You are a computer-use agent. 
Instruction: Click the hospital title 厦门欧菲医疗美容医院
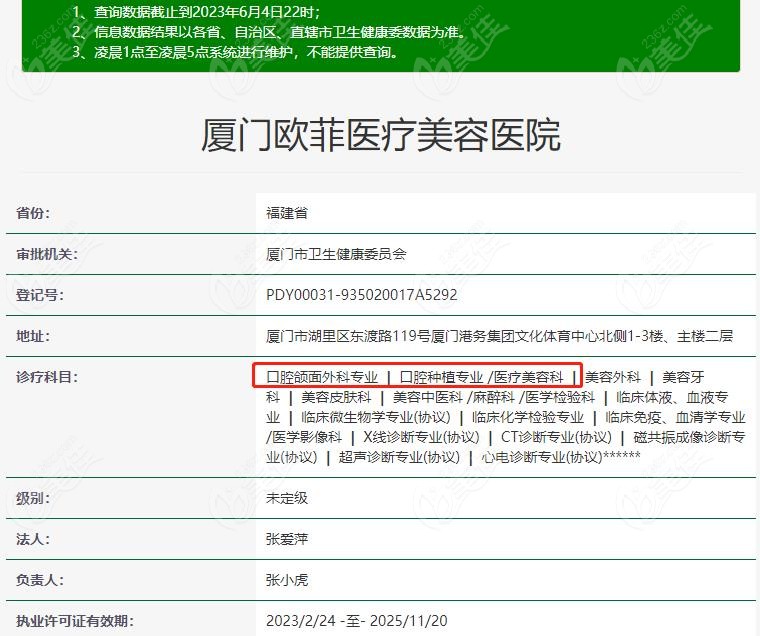pos(380,136)
